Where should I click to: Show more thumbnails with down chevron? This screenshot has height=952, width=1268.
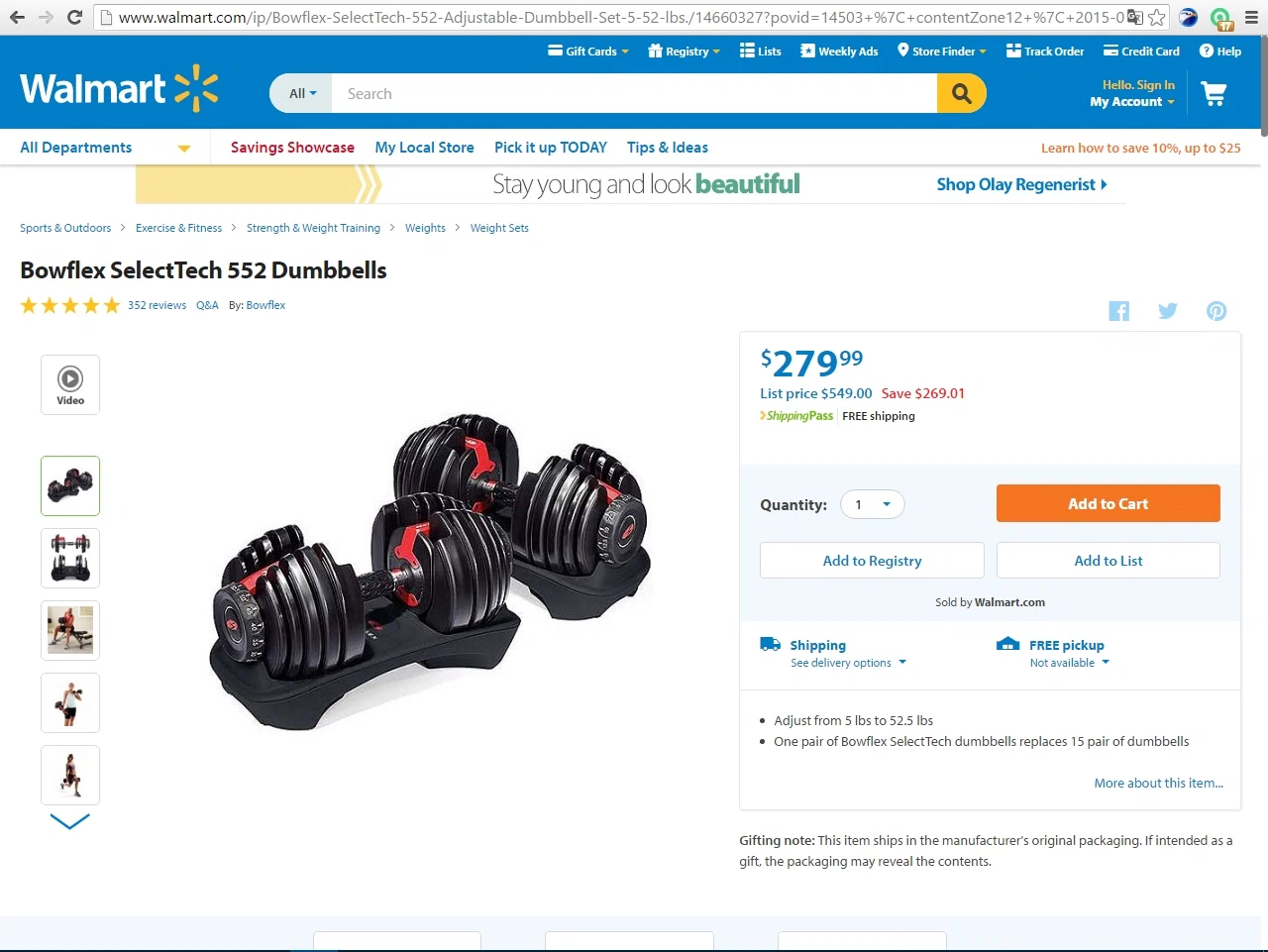click(70, 820)
